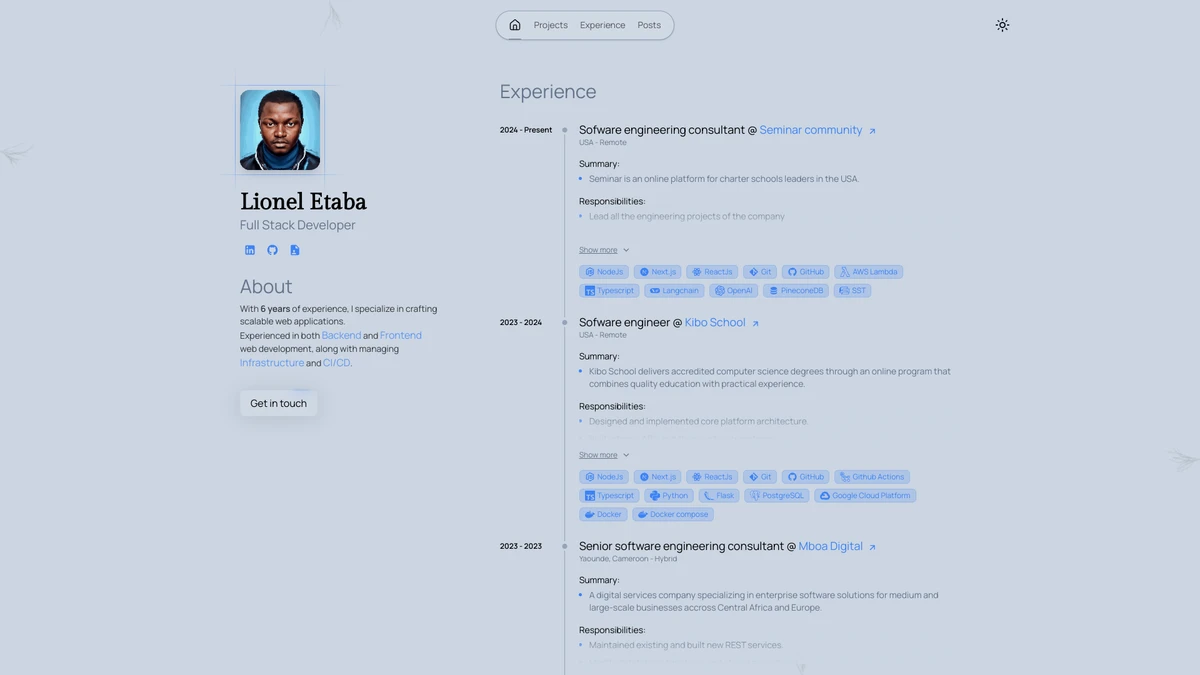The height and width of the screenshot is (675, 1200).
Task: Click external link arrow beside Mboa Digital
Action: click(x=872, y=547)
